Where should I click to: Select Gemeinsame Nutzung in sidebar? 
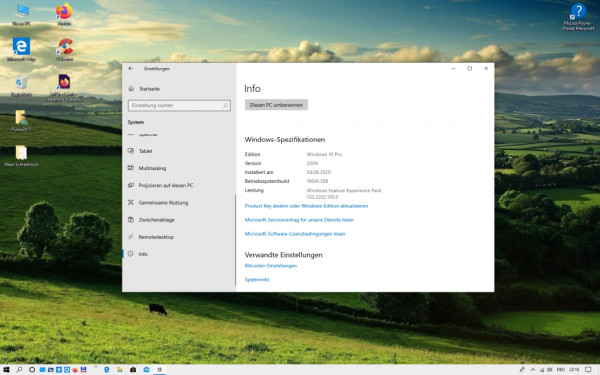[163, 203]
